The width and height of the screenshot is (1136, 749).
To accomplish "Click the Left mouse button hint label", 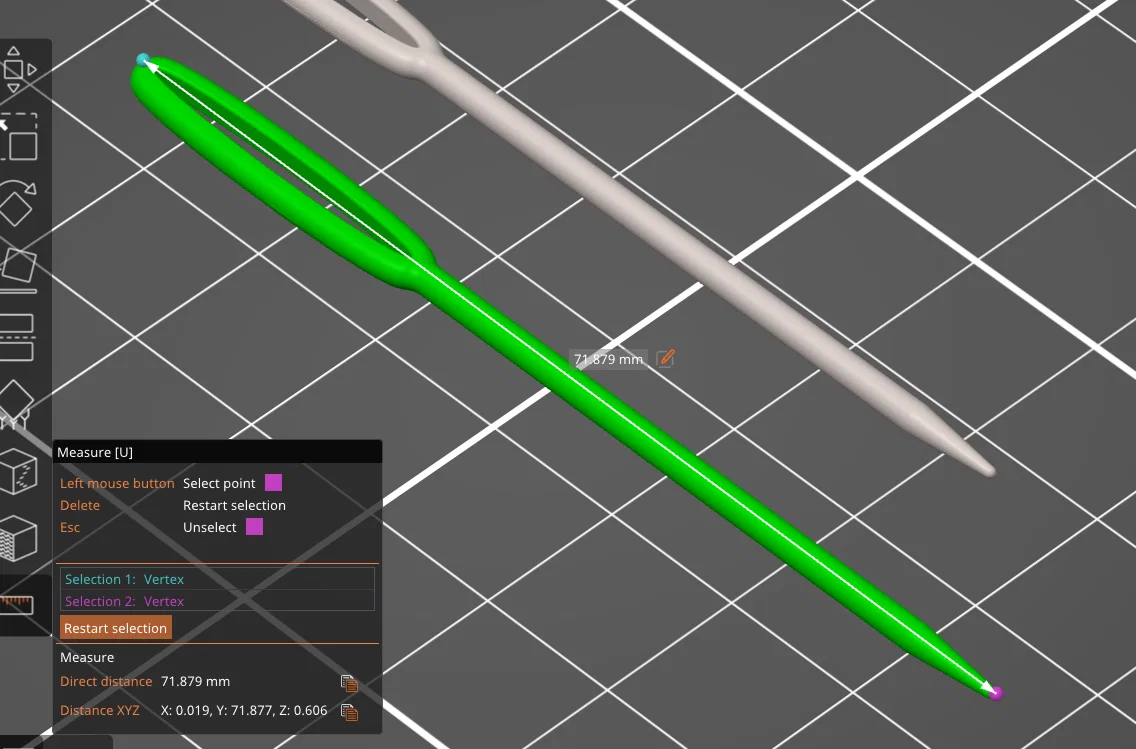I will coord(117,483).
